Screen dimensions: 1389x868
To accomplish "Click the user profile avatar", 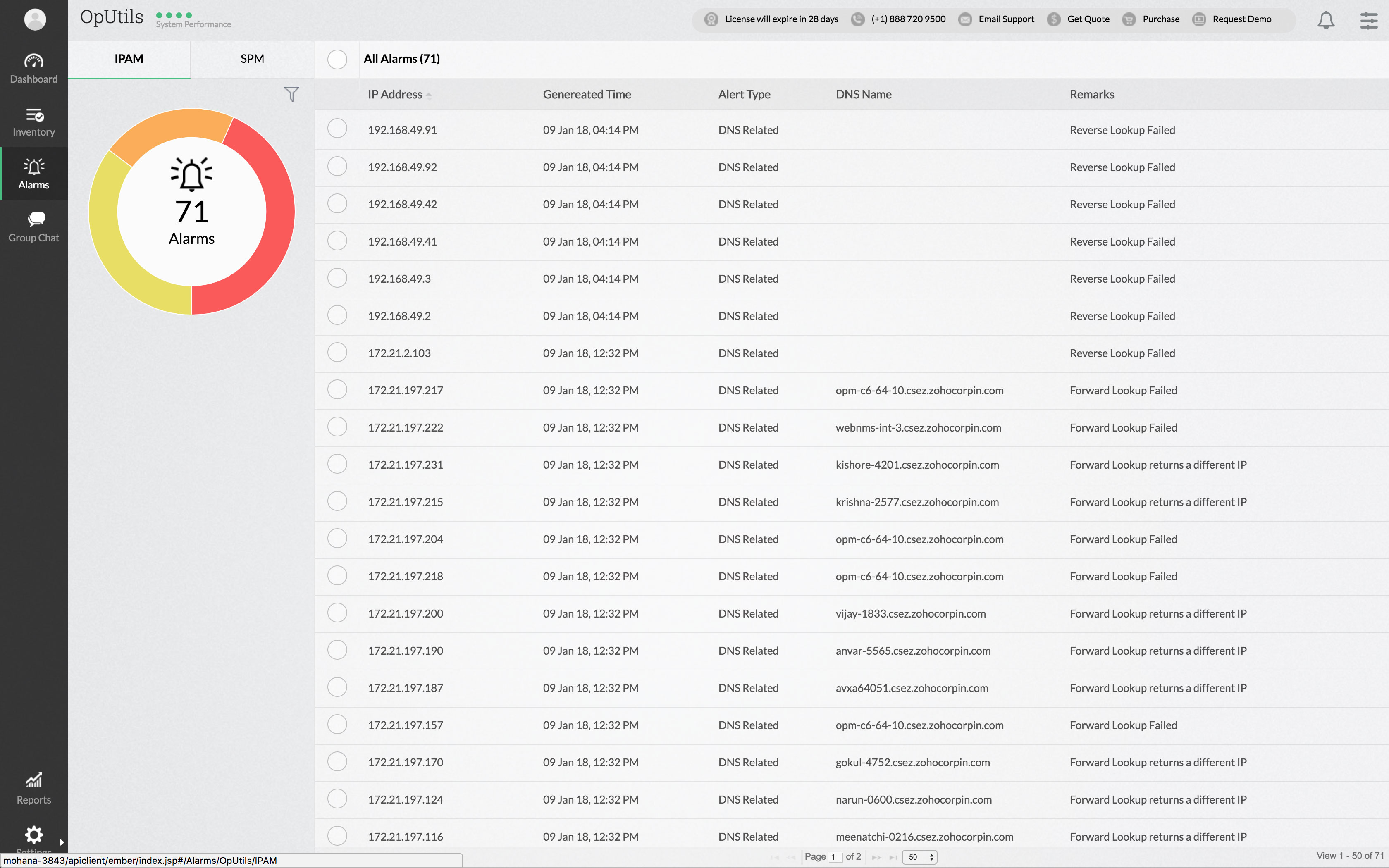I will (34, 19).
